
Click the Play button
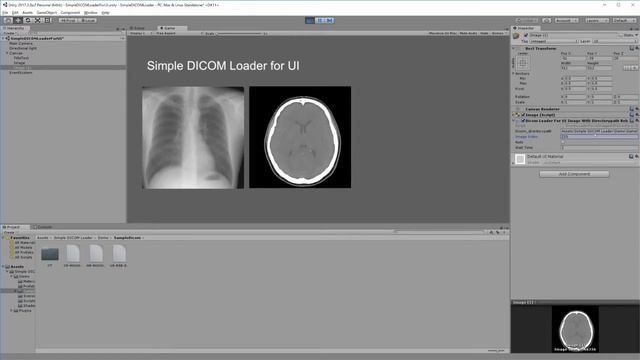pos(310,20)
